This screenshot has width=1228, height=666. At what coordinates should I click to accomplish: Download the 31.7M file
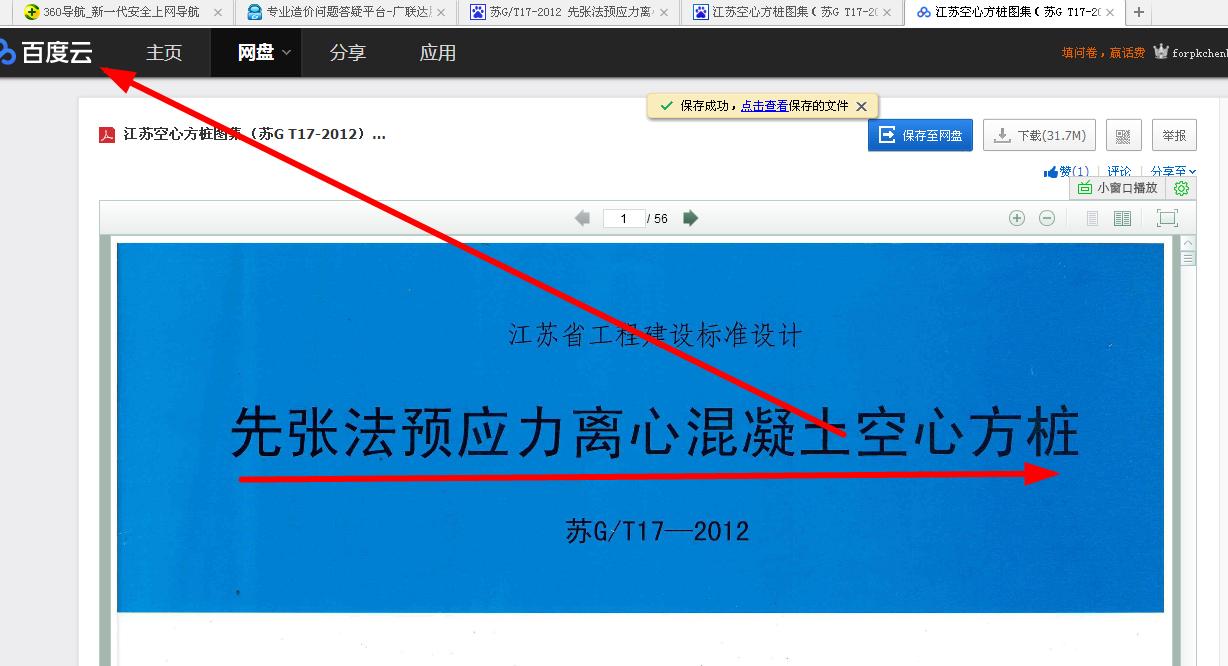tap(1040, 135)
